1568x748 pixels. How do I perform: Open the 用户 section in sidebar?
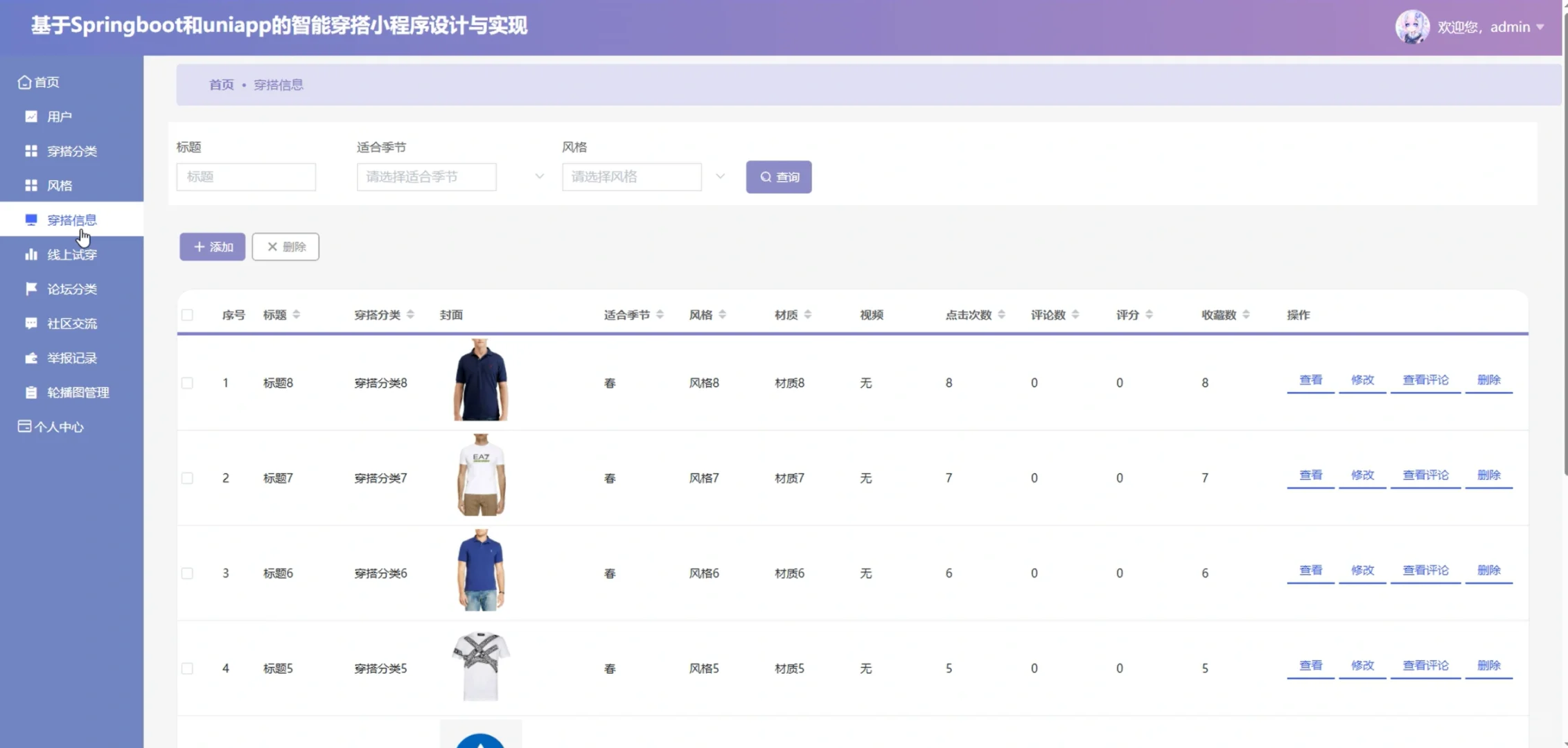click(58, 116)
